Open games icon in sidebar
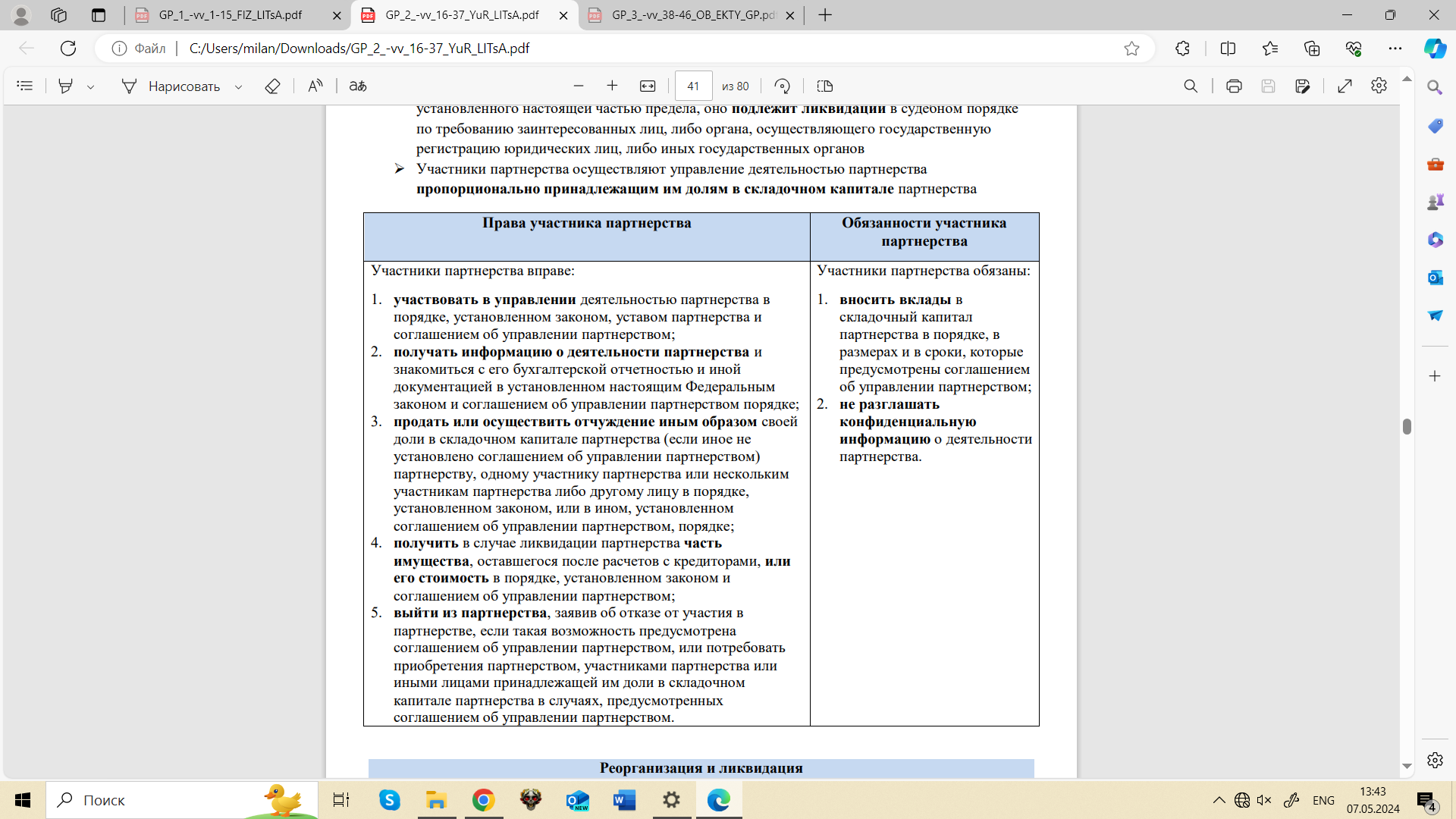 (x=1435, y=202)
